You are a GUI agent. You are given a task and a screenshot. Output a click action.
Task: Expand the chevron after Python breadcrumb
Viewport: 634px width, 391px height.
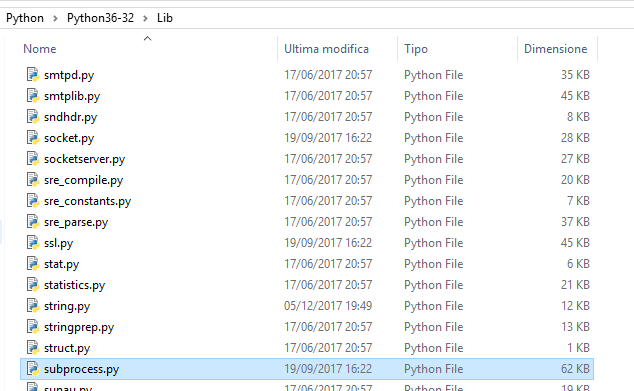[55, 19]
